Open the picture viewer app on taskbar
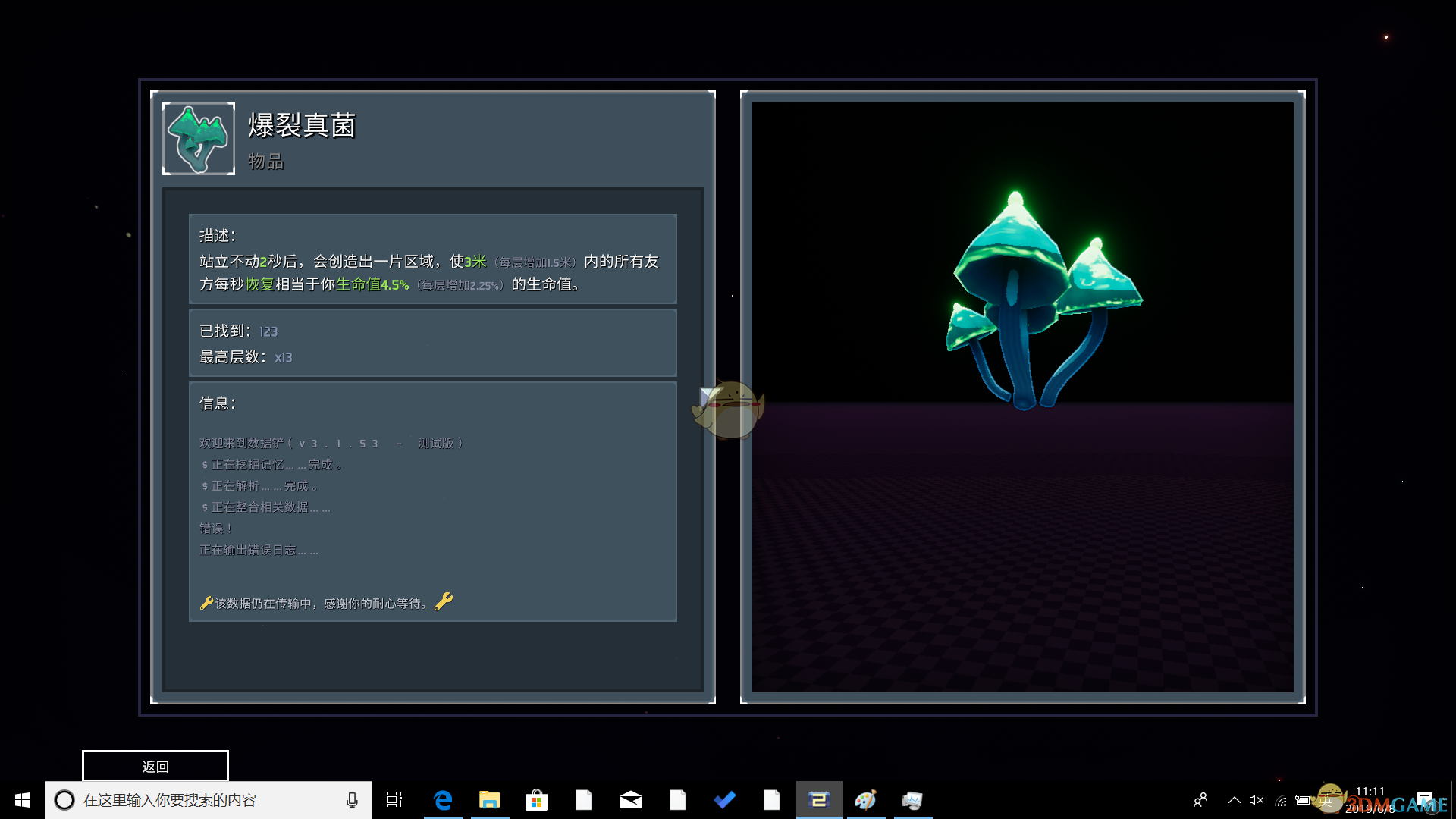Viewport: 1456px width, 819px height. (913, 800)
